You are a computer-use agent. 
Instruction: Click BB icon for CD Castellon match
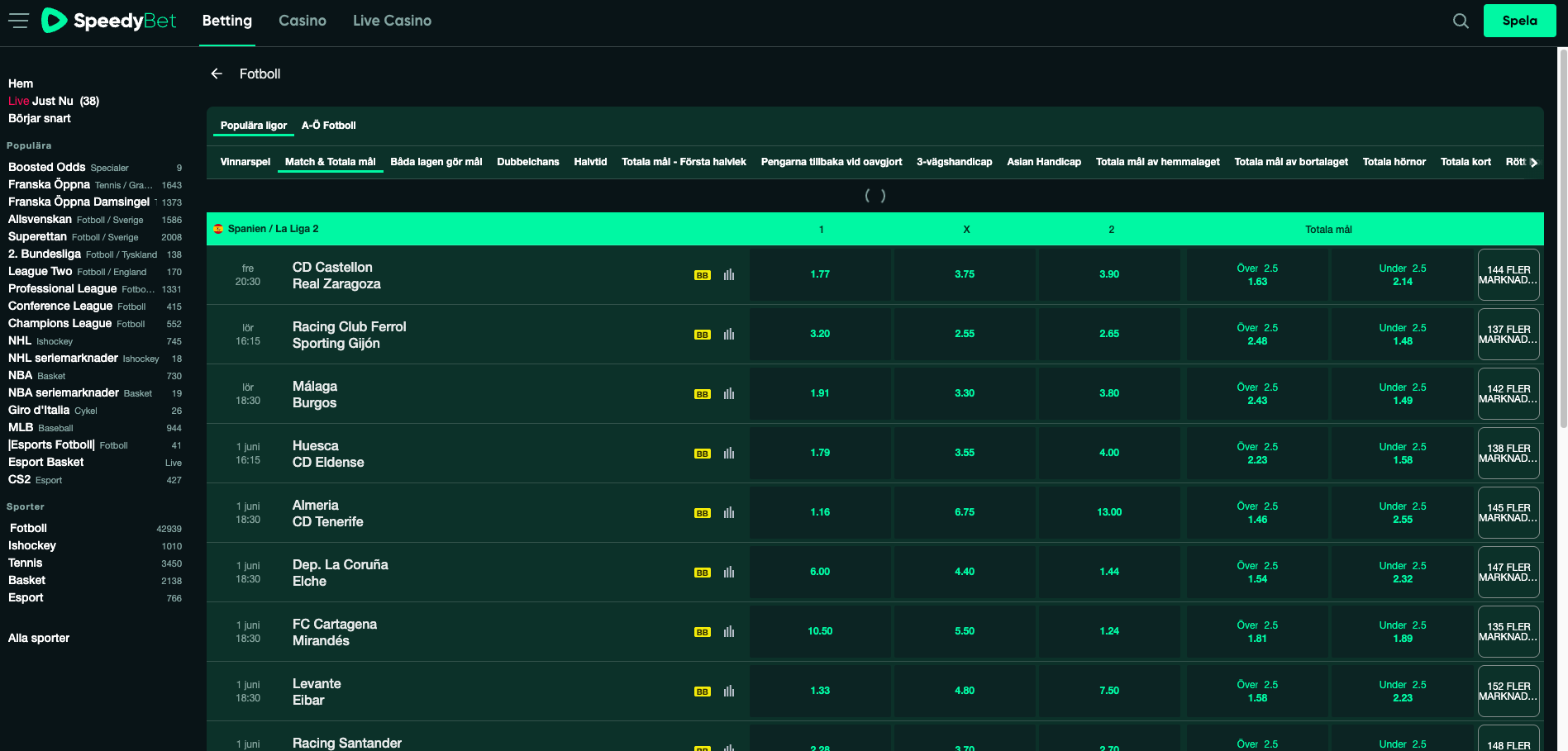pos(702,275)
